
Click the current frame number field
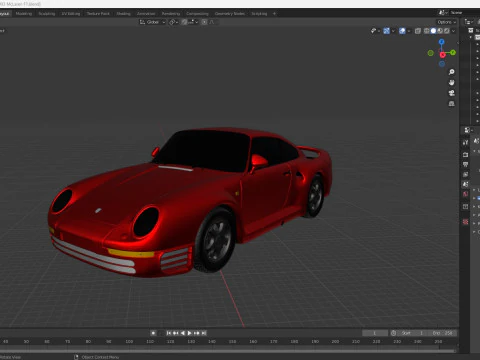[x=375, y=333]
